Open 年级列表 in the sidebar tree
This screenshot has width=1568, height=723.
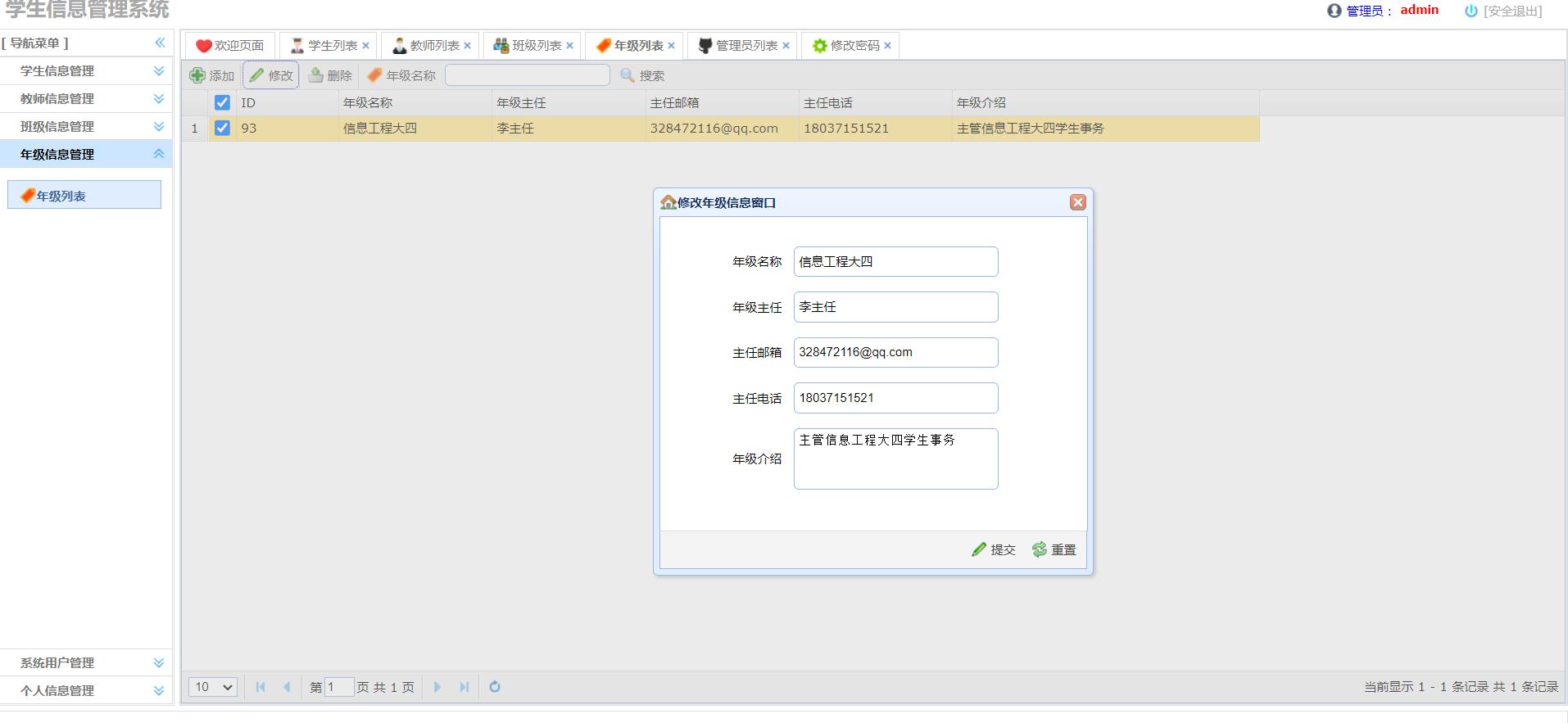point(84,195)
